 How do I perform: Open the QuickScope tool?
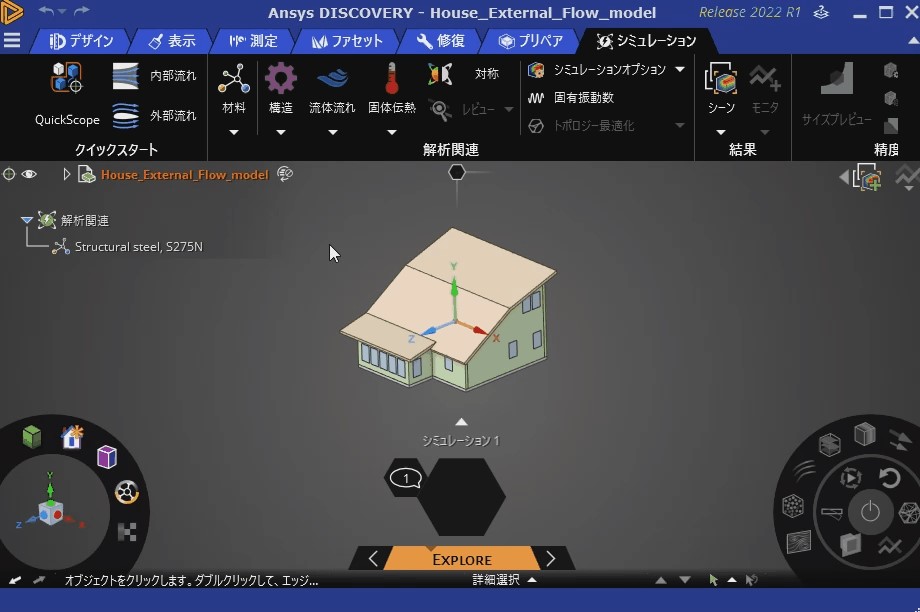point(66,93)
